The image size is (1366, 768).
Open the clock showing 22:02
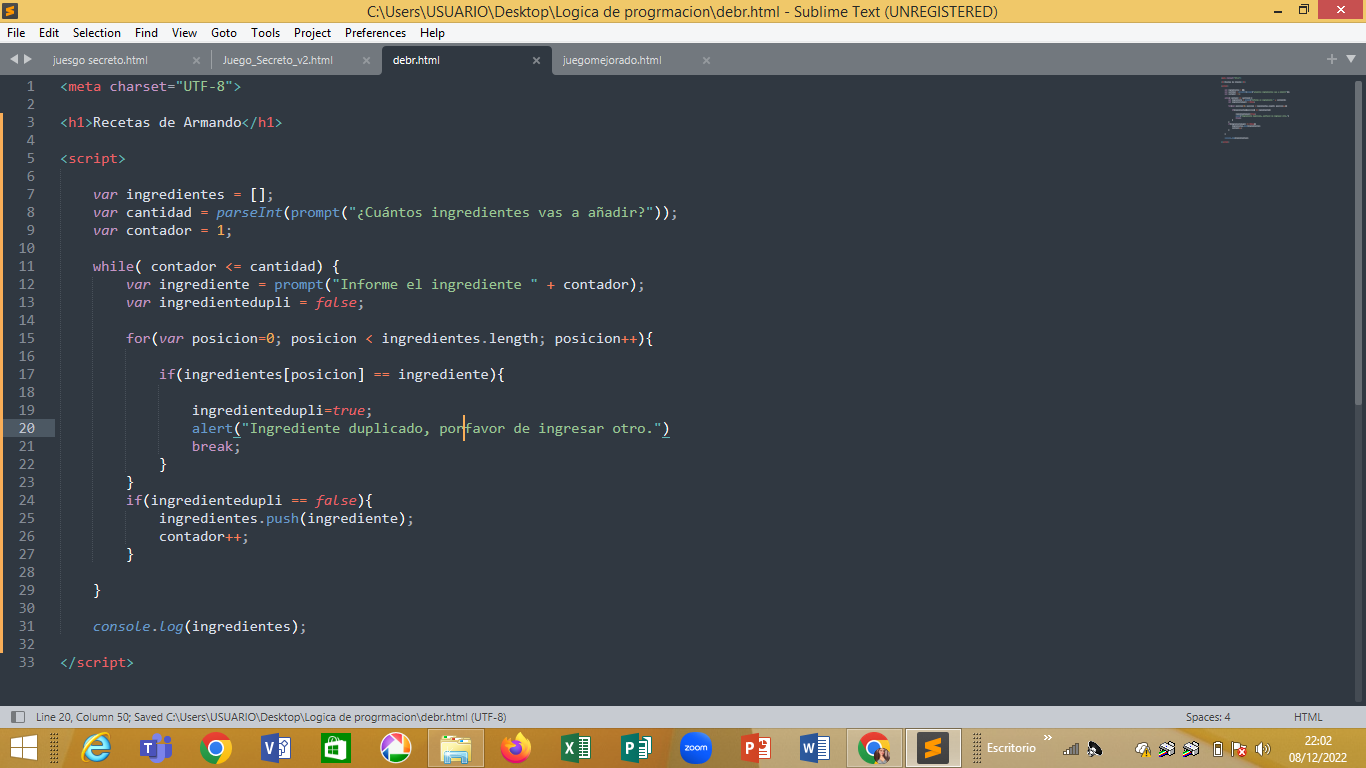(x=1318, y=748)
